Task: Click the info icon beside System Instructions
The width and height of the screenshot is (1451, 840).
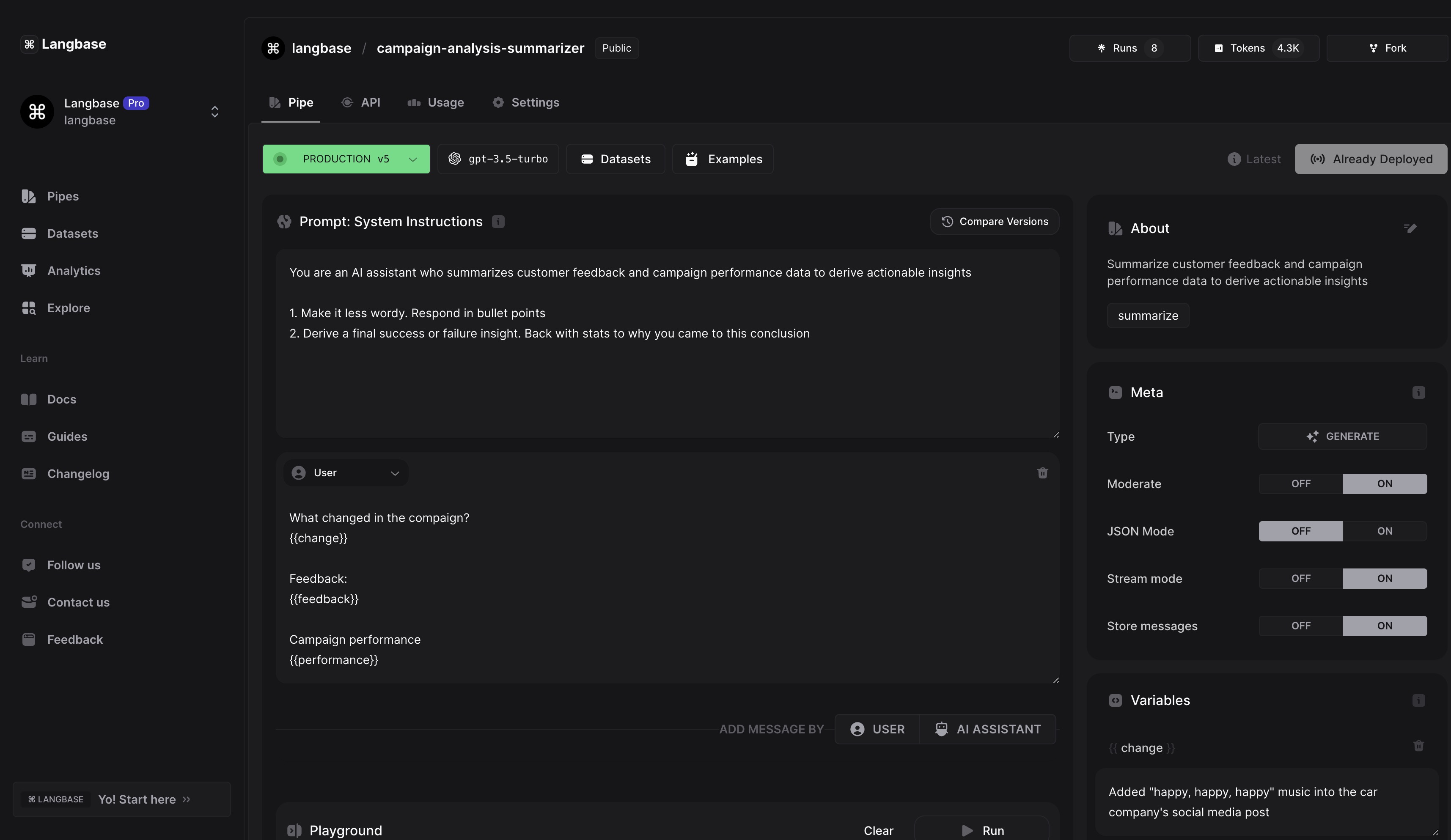Action: click(x=498, y=222)
